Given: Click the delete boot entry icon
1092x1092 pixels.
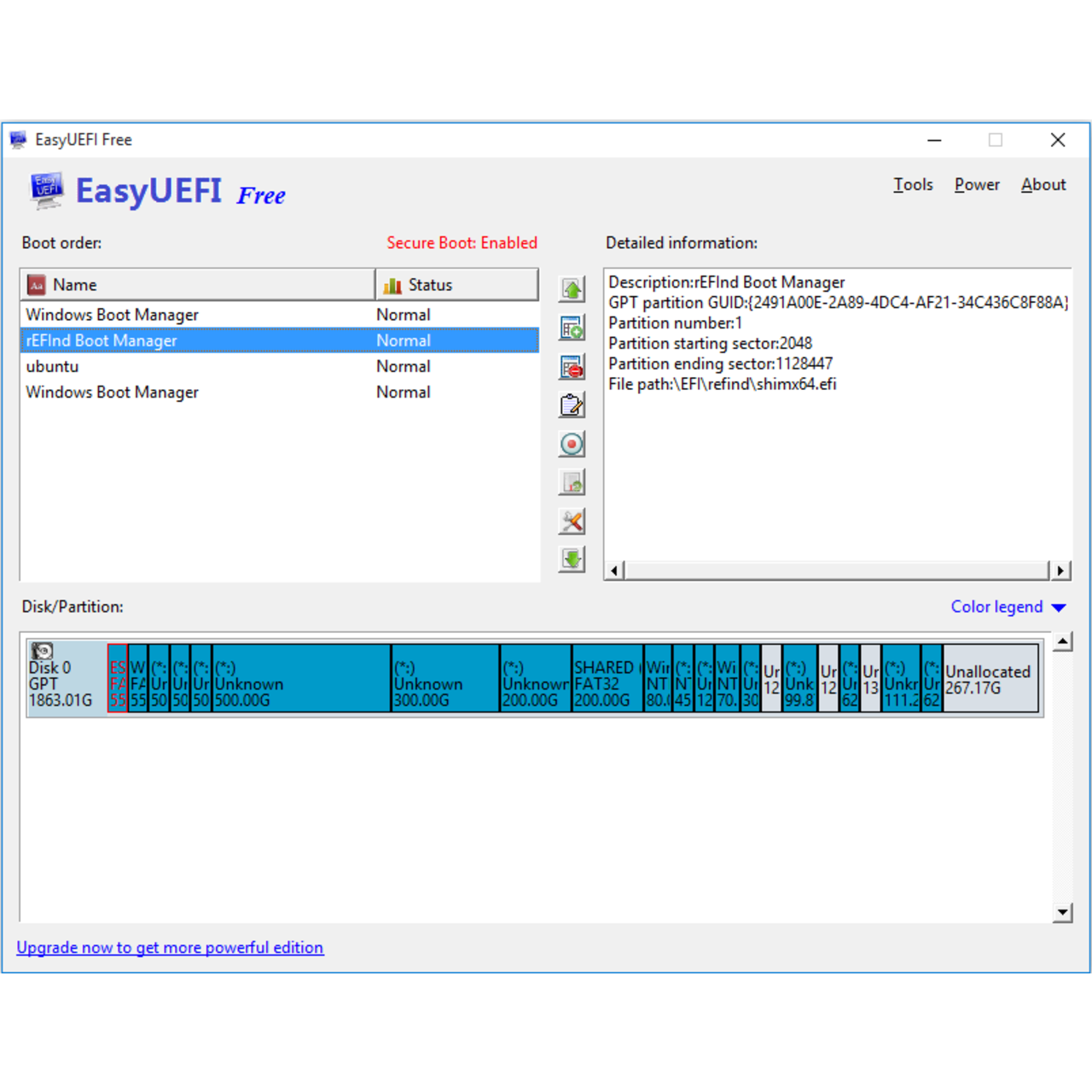Looking at the screenshot, I should click(572, 367).
